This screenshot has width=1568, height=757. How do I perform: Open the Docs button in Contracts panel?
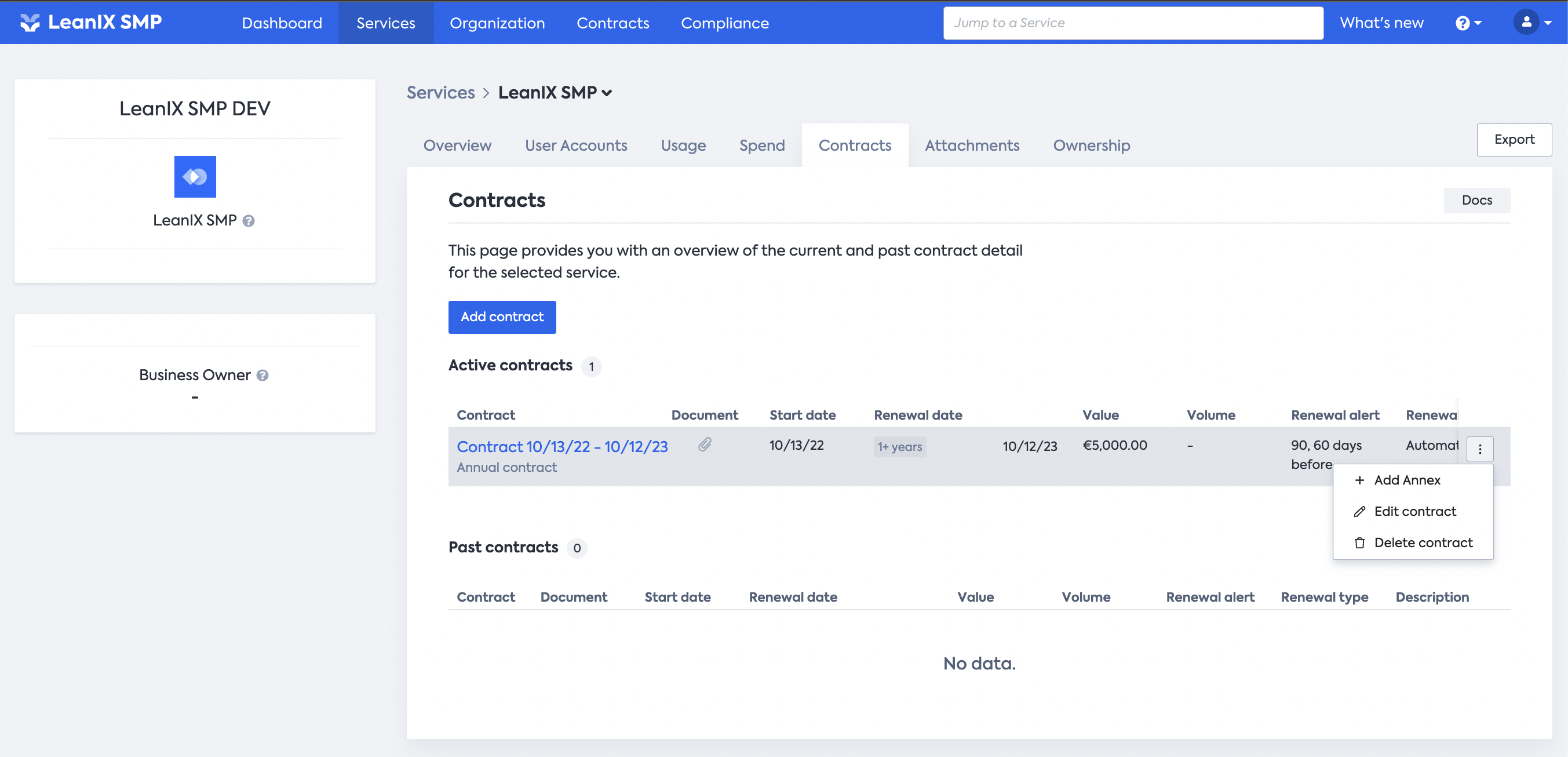tap(1476, 201)
